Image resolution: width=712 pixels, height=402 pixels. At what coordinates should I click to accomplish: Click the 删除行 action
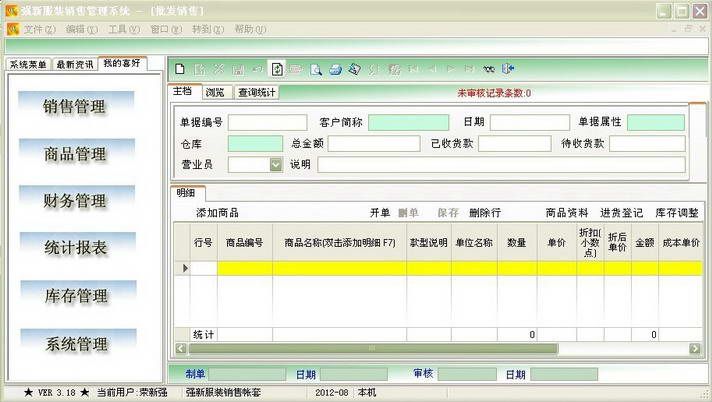pyautogui.click(x=485, y=213)
